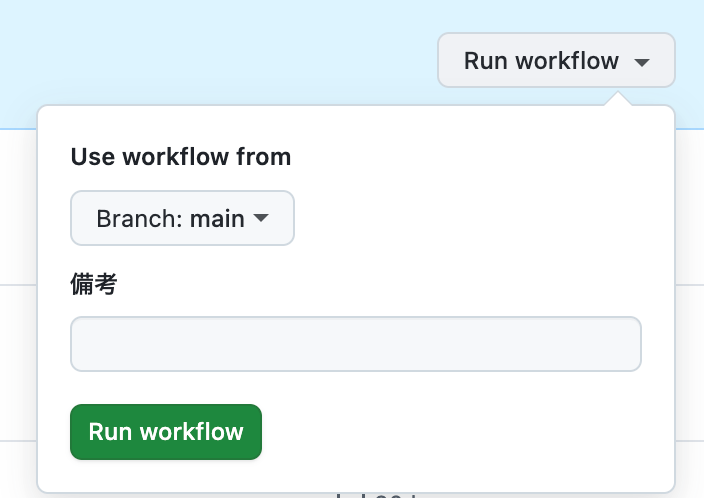704x498 pixels.
Task: Open the Branch: main selector
Action: 182,218
